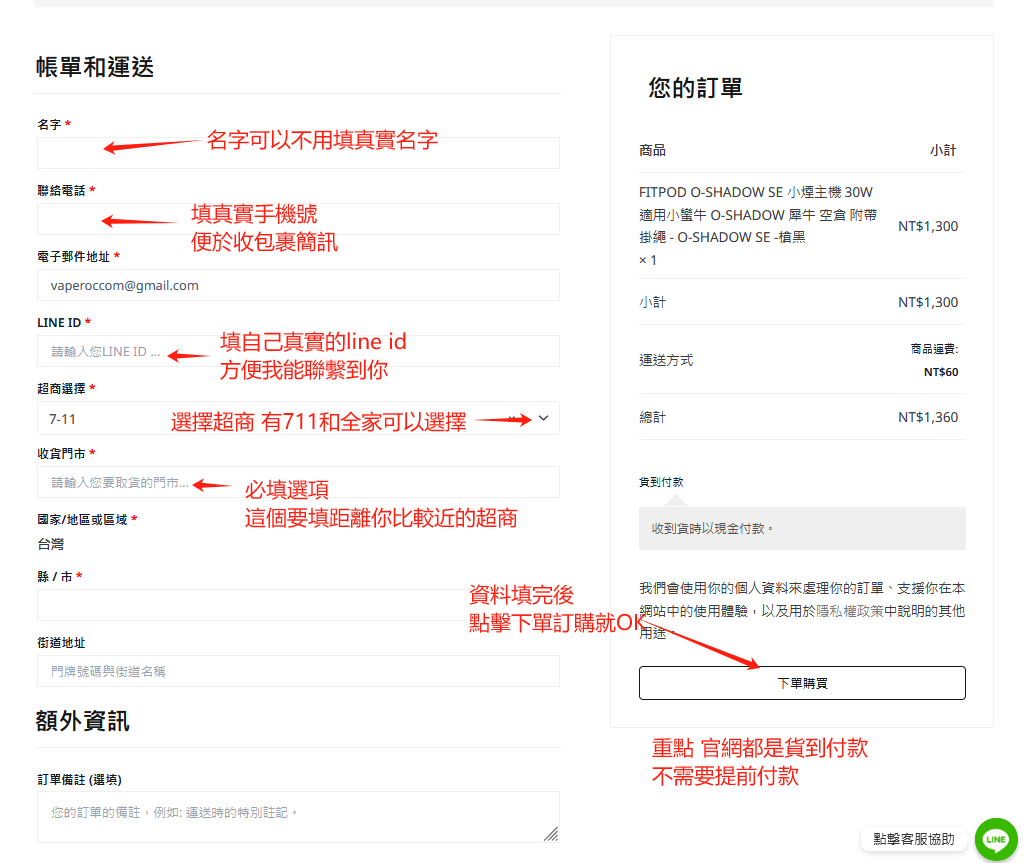Click the 貨到付款 payment method label
1025x863 pixels.
(x=661, y=482)
